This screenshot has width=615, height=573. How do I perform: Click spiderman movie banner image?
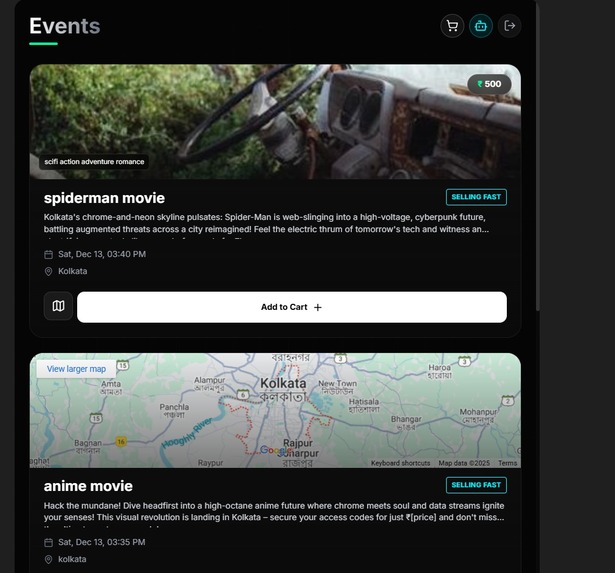275,122
